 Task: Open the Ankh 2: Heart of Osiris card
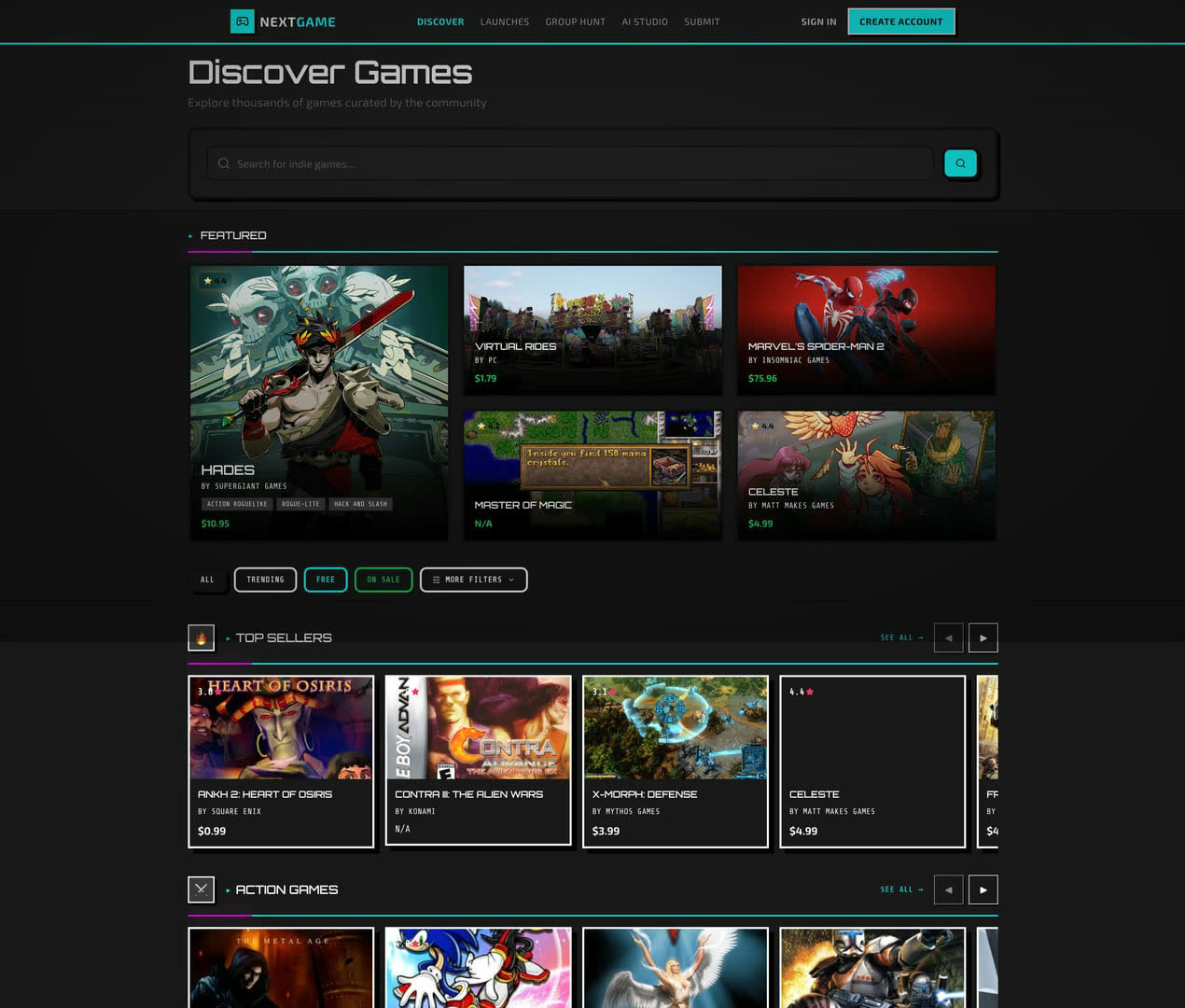[x=281, y=762]
